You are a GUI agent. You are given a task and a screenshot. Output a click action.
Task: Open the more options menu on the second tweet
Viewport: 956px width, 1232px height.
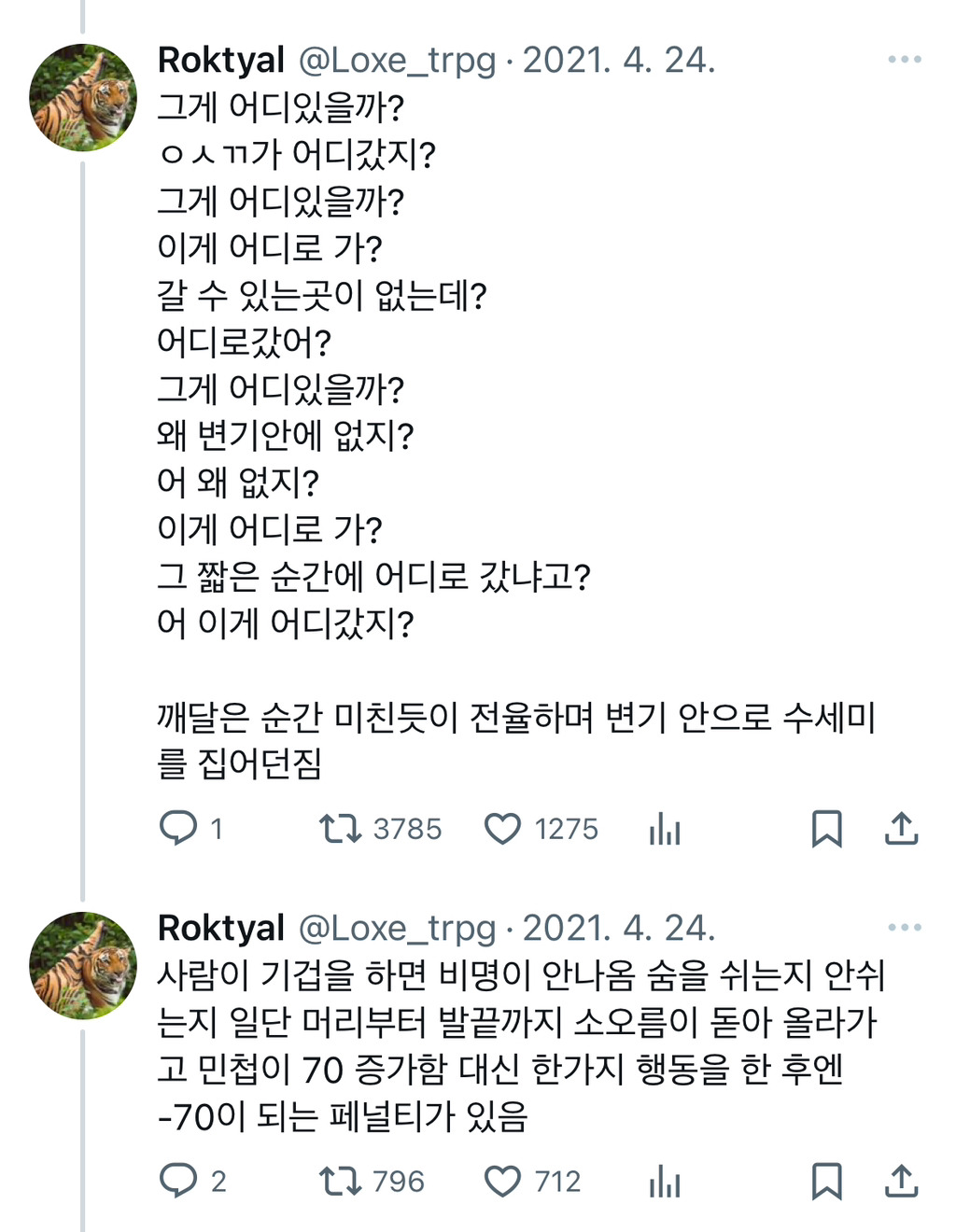(904, 927)
